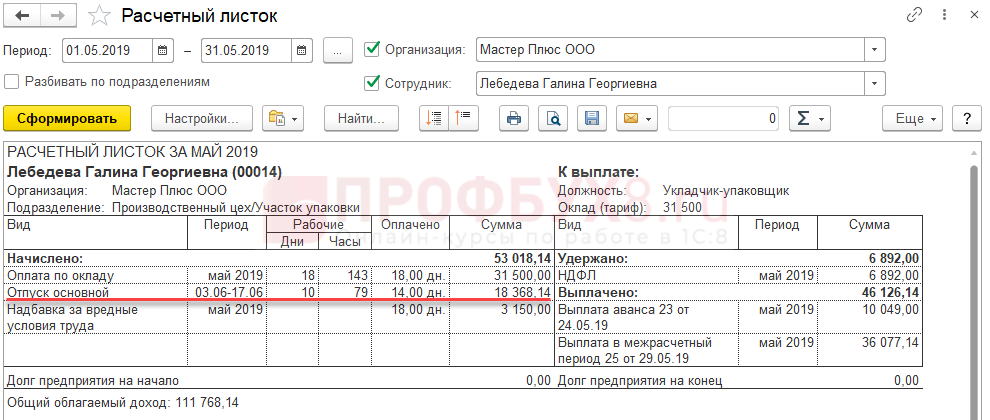Viewport: 990px width, 420px height.
Task: Click employee name Лебедева Галина Георгиевна (00014)
Action: coord(144,172)
